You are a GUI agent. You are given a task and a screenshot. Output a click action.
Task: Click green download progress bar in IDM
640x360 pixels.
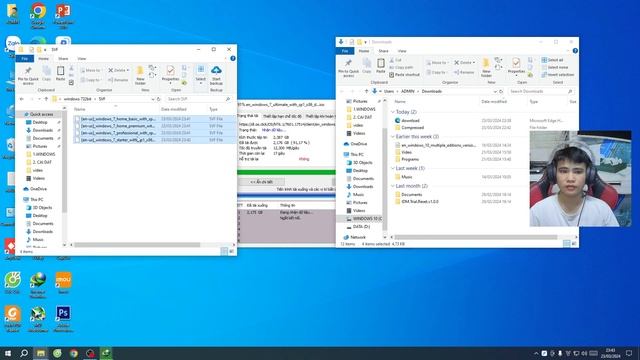click(x=287, y=172)
